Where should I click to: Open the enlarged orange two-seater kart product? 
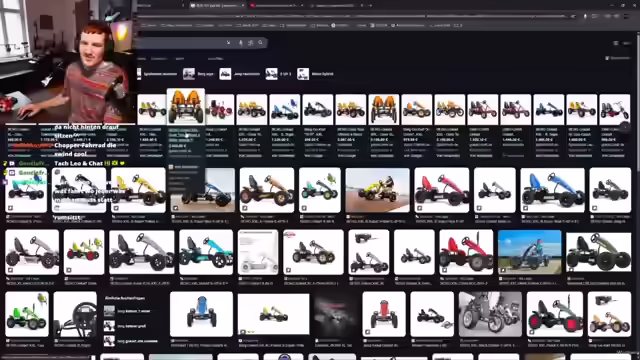(186, 107)
